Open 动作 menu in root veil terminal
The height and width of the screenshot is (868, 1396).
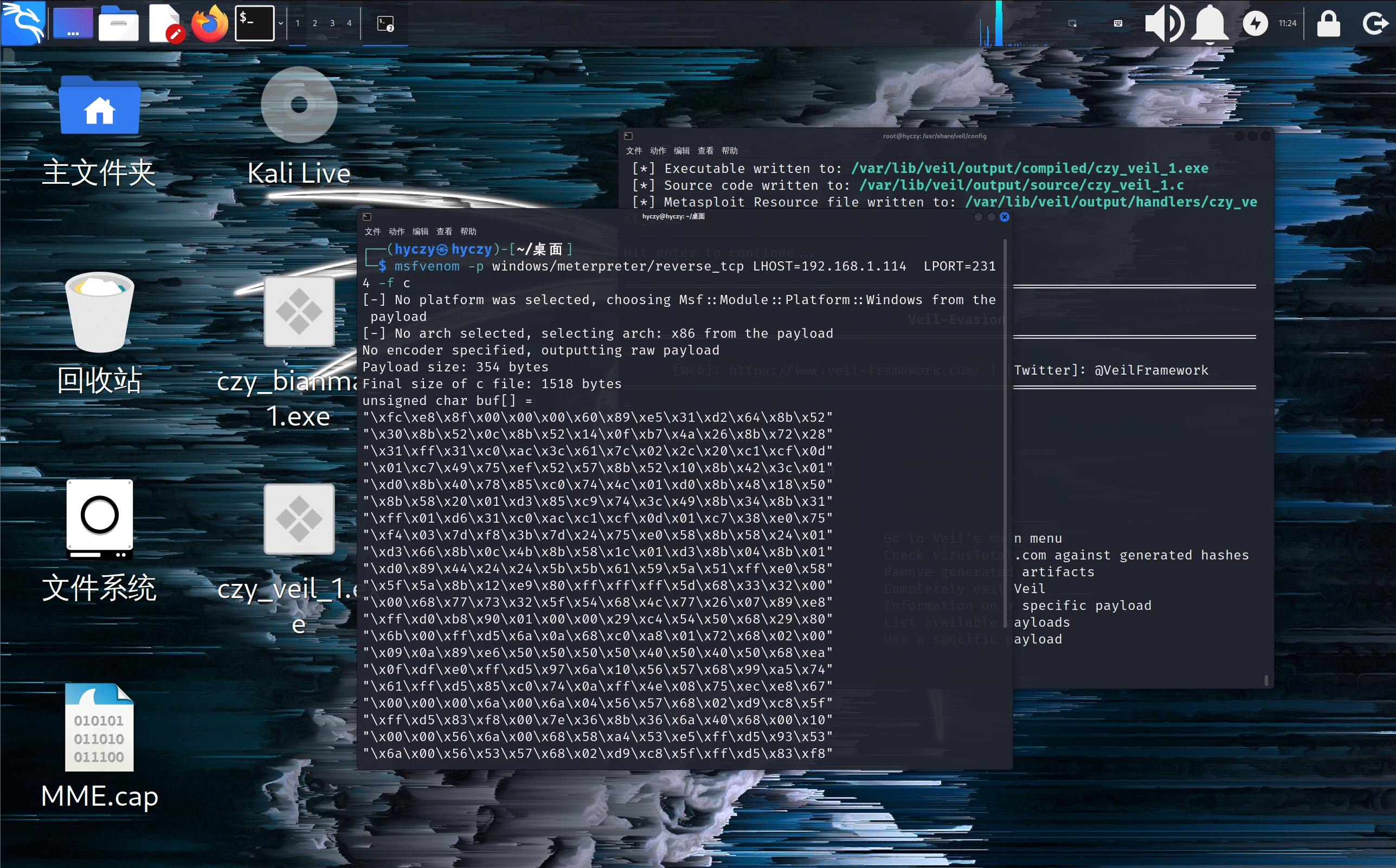[658, 150]
